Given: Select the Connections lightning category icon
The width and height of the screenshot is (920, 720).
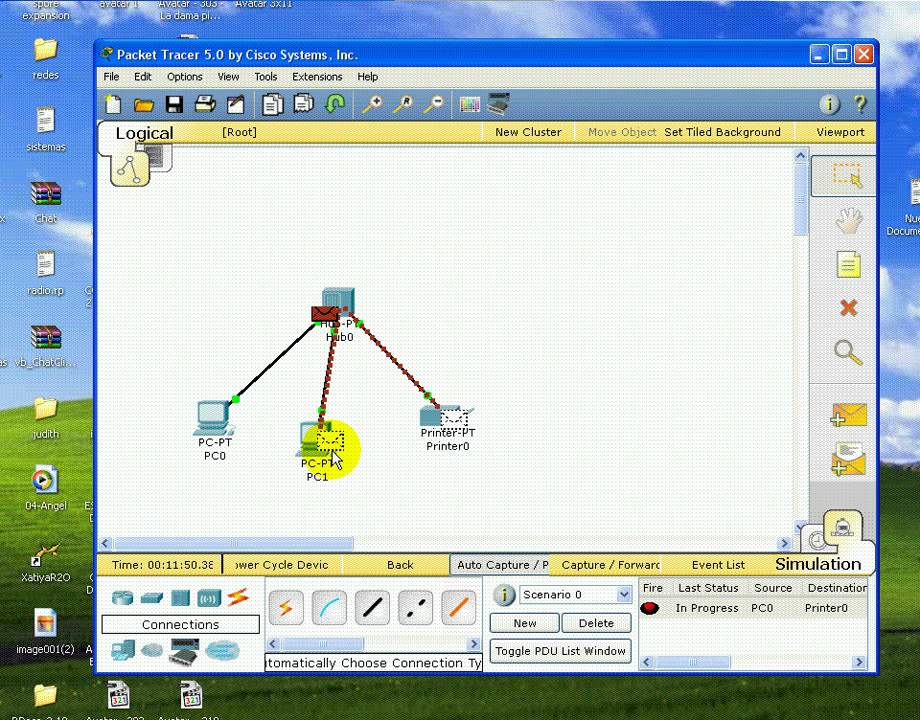Looking at the screenshot, I should coord(238,597).
